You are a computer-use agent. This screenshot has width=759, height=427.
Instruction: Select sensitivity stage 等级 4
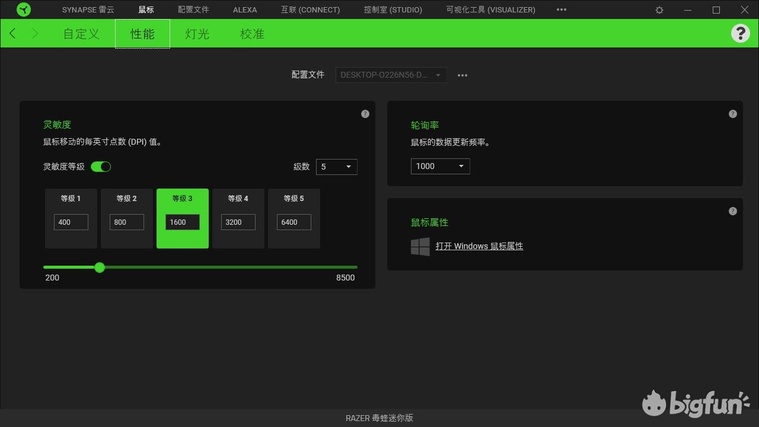tap(238, 218)
